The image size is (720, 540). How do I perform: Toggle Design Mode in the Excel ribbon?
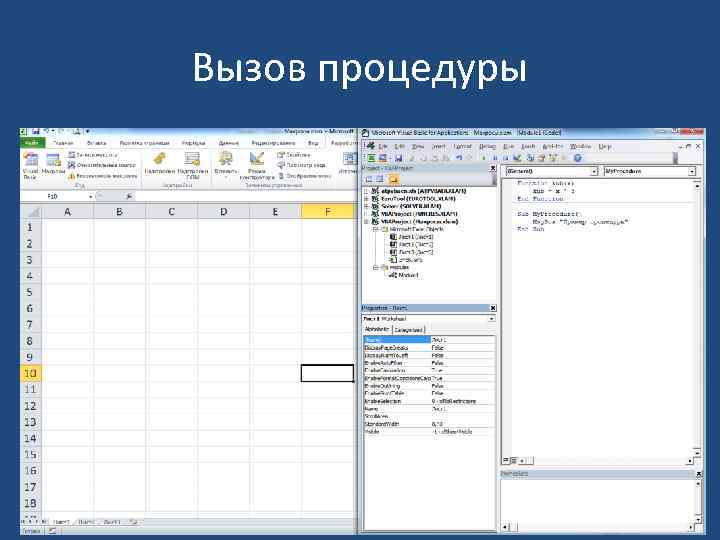click(257, 165)
